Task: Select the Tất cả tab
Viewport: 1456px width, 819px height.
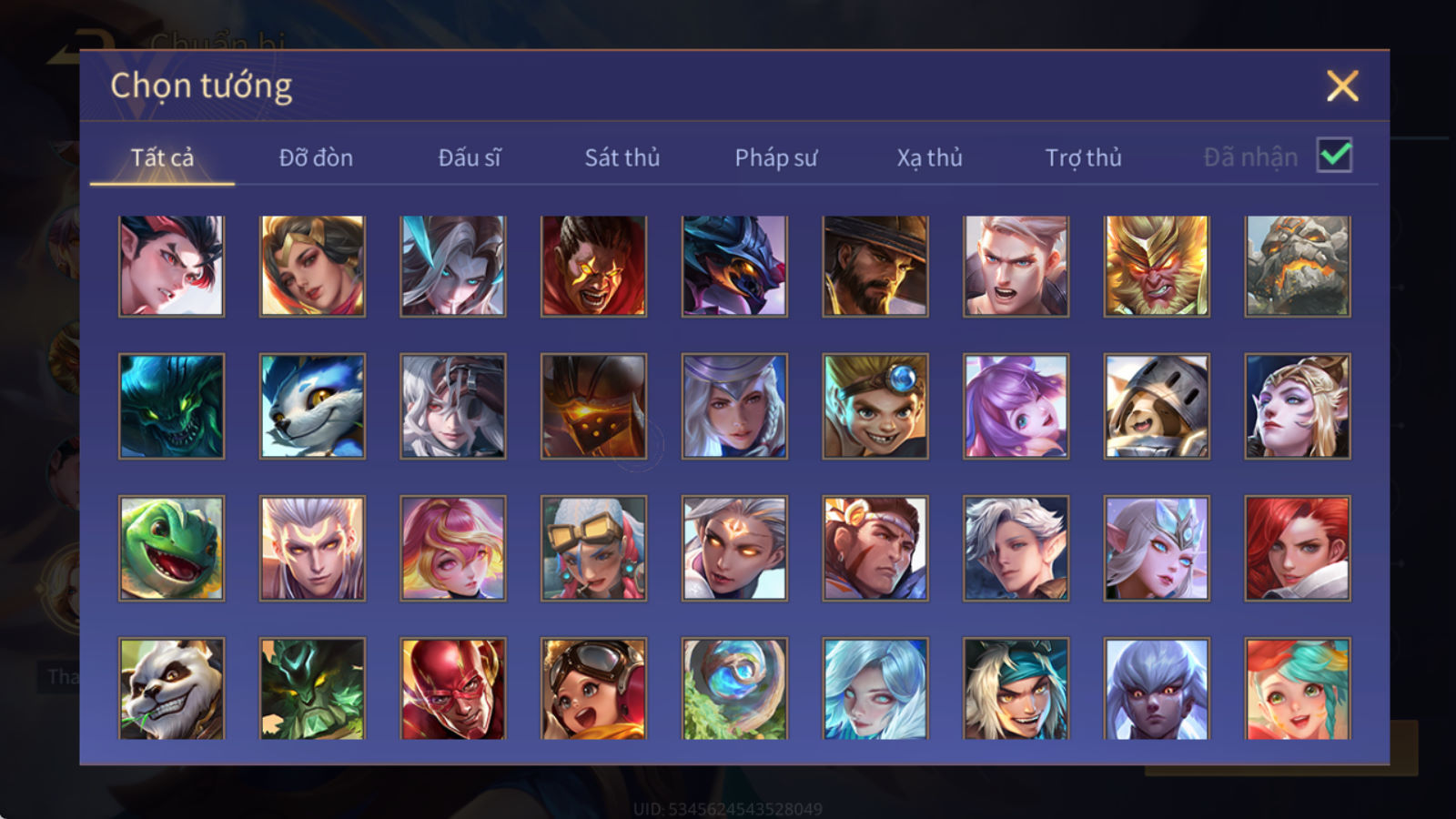Action: (162, 157)
